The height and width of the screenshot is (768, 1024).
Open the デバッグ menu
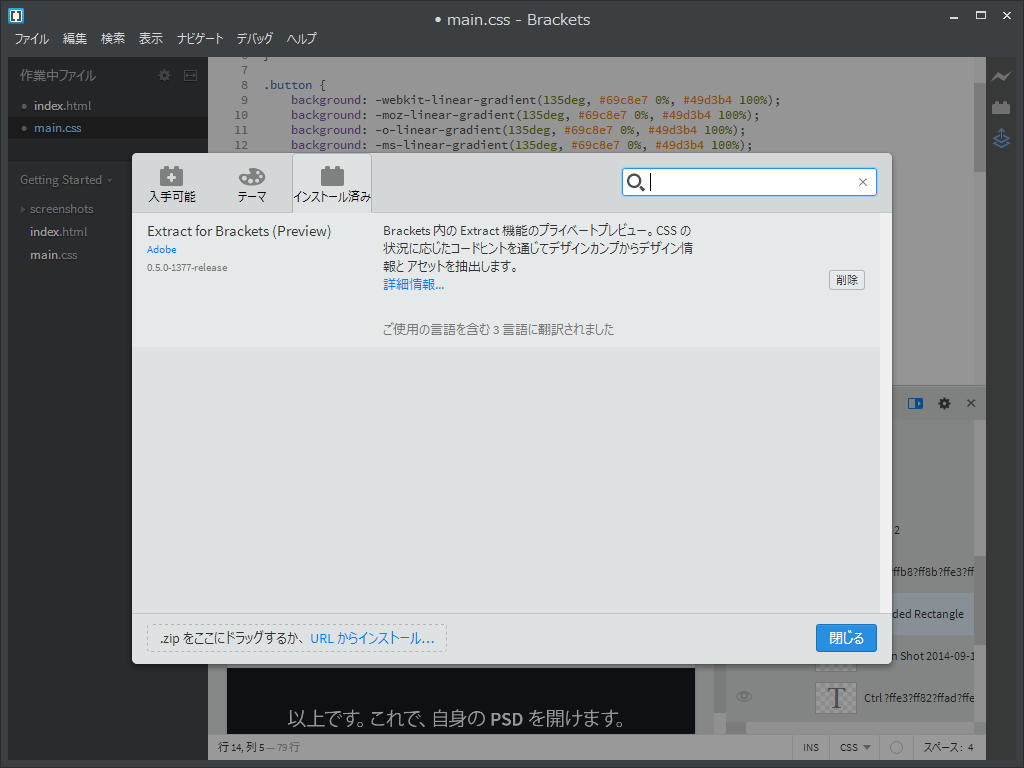[x=254, y=39]
